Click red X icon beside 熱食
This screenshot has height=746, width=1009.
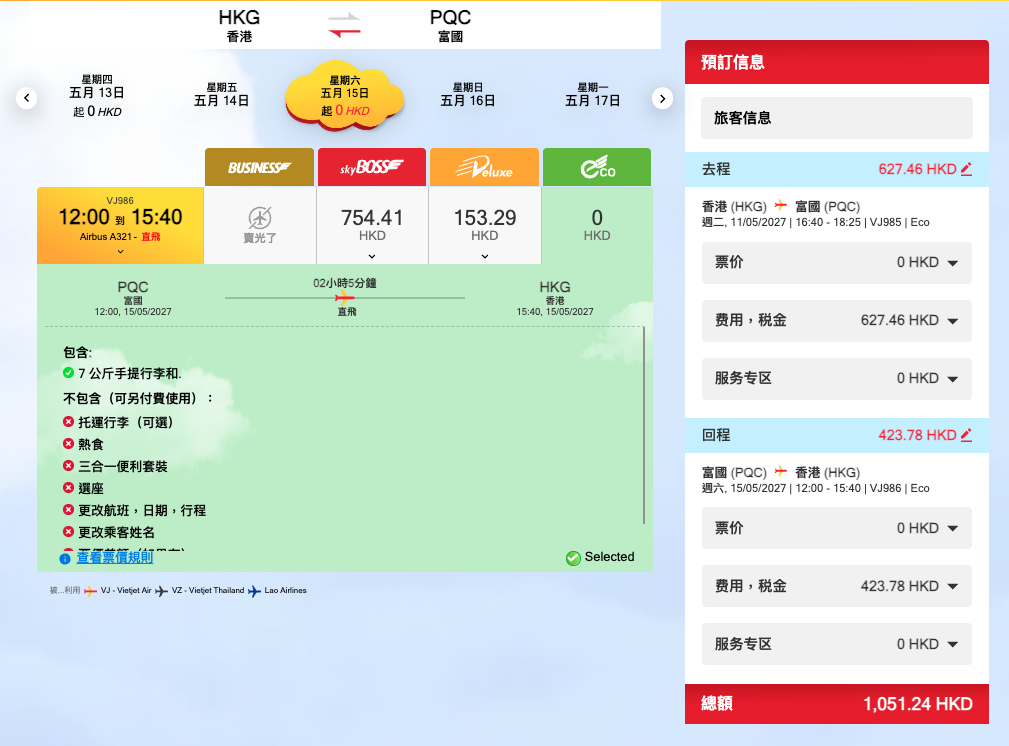coord(68,443)
